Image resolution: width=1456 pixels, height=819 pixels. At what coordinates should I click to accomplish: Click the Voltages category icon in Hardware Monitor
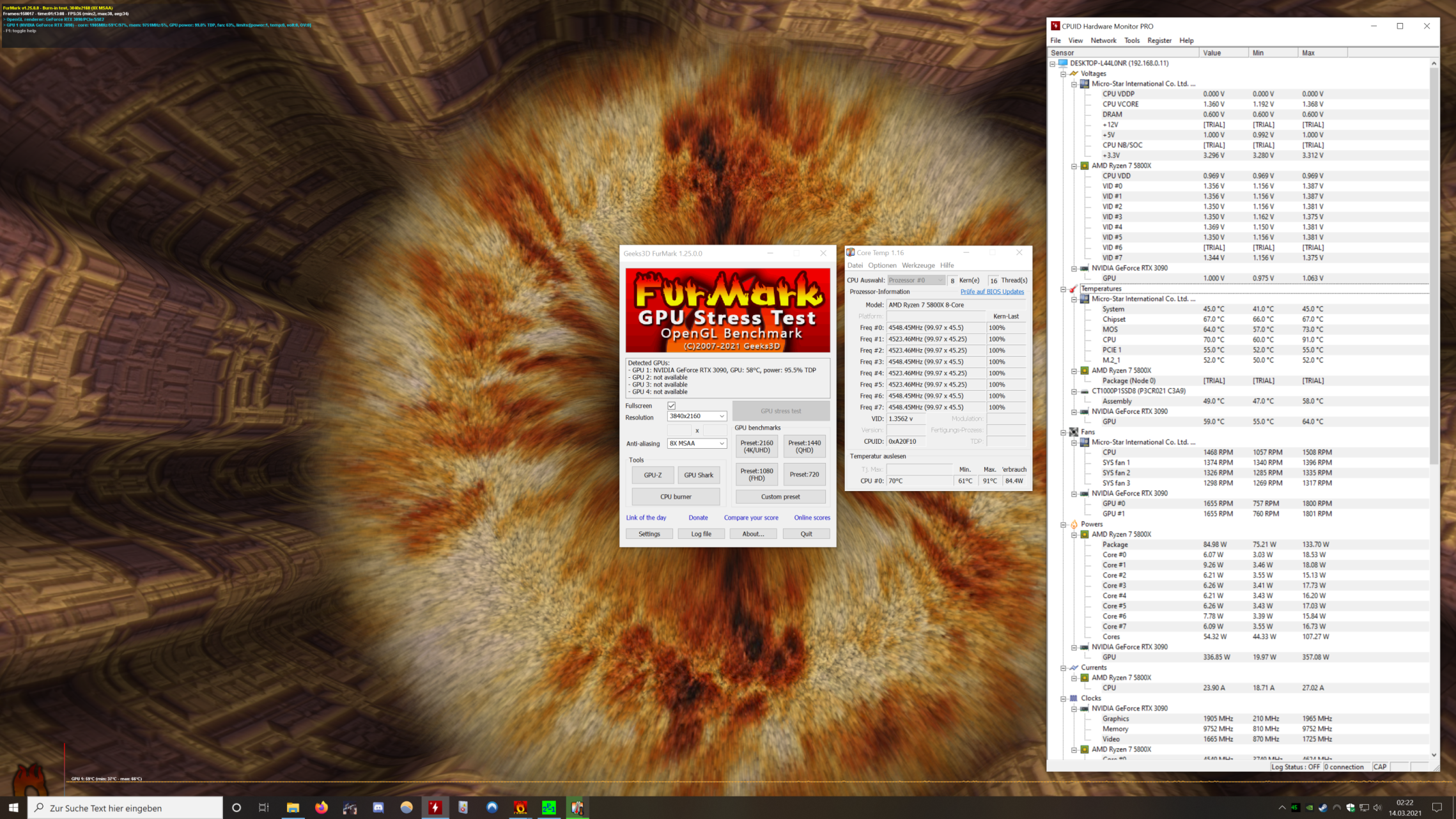click(x=1074, y=74)
